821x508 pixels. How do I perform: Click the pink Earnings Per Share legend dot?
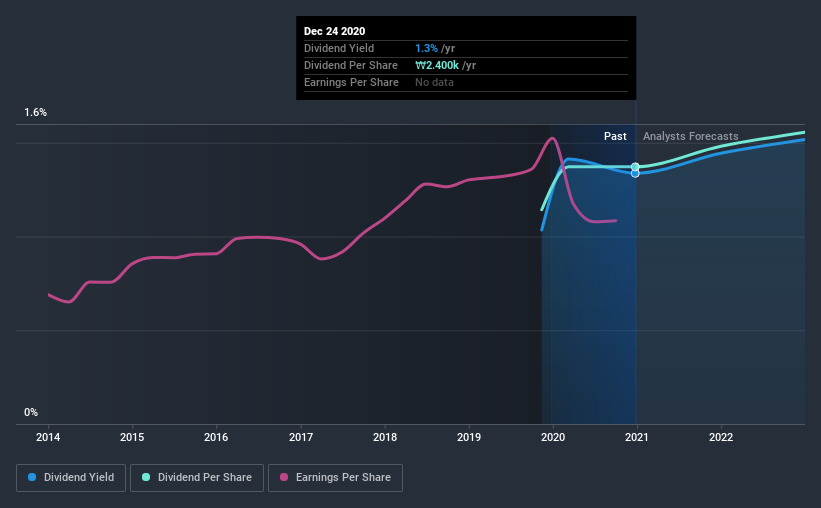[x=284, y=477]
